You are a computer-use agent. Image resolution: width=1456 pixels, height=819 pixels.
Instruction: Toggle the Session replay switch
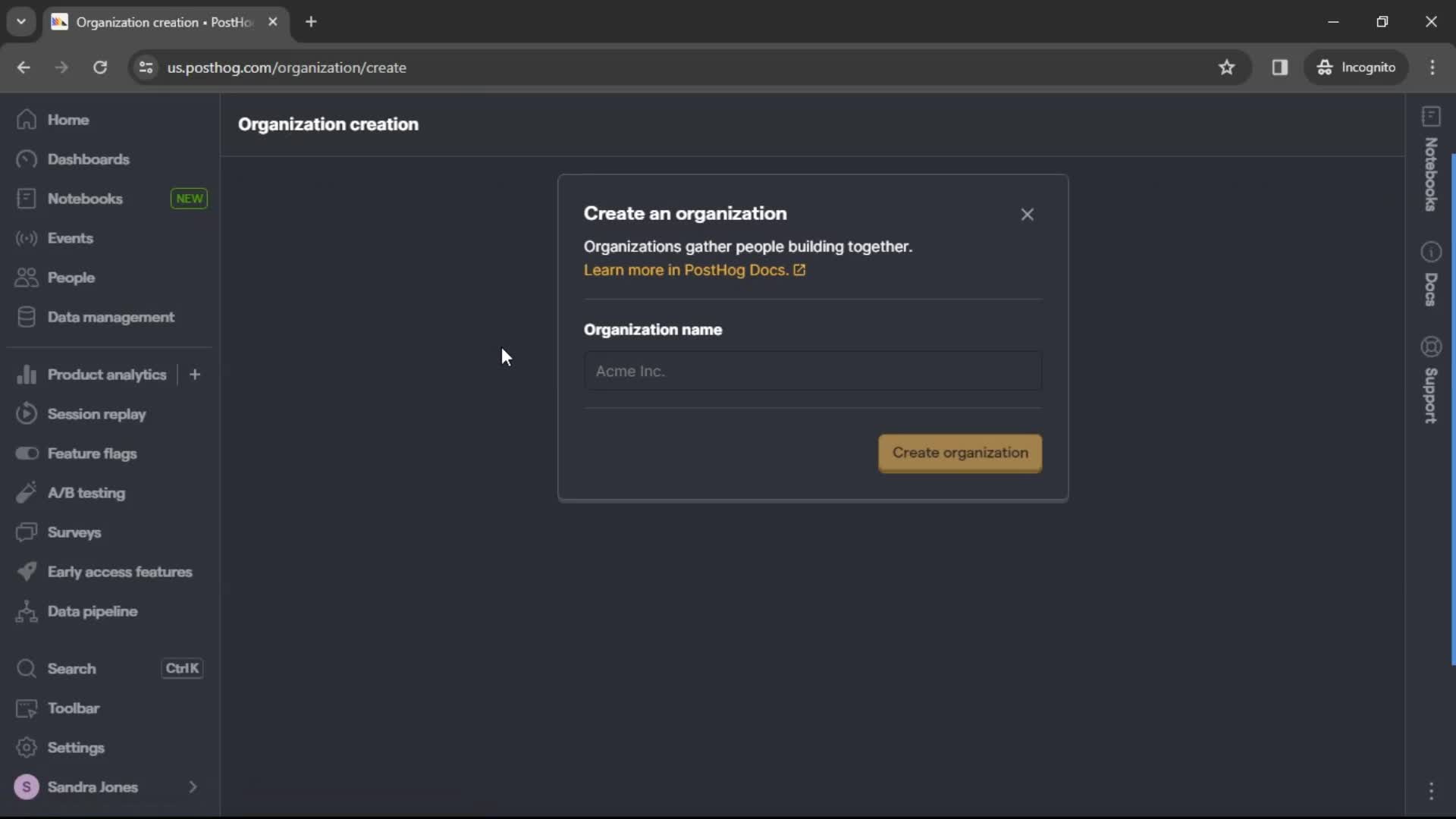tap(27, 414)
